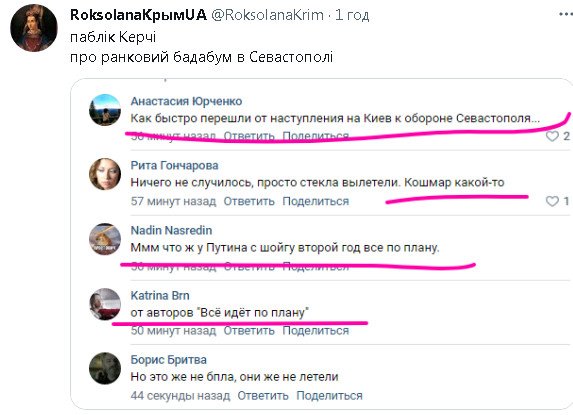This screenshot has width=573, height=415.
Task: Select Ответить under Борис Бритва's comment
Action: (263, 396)
